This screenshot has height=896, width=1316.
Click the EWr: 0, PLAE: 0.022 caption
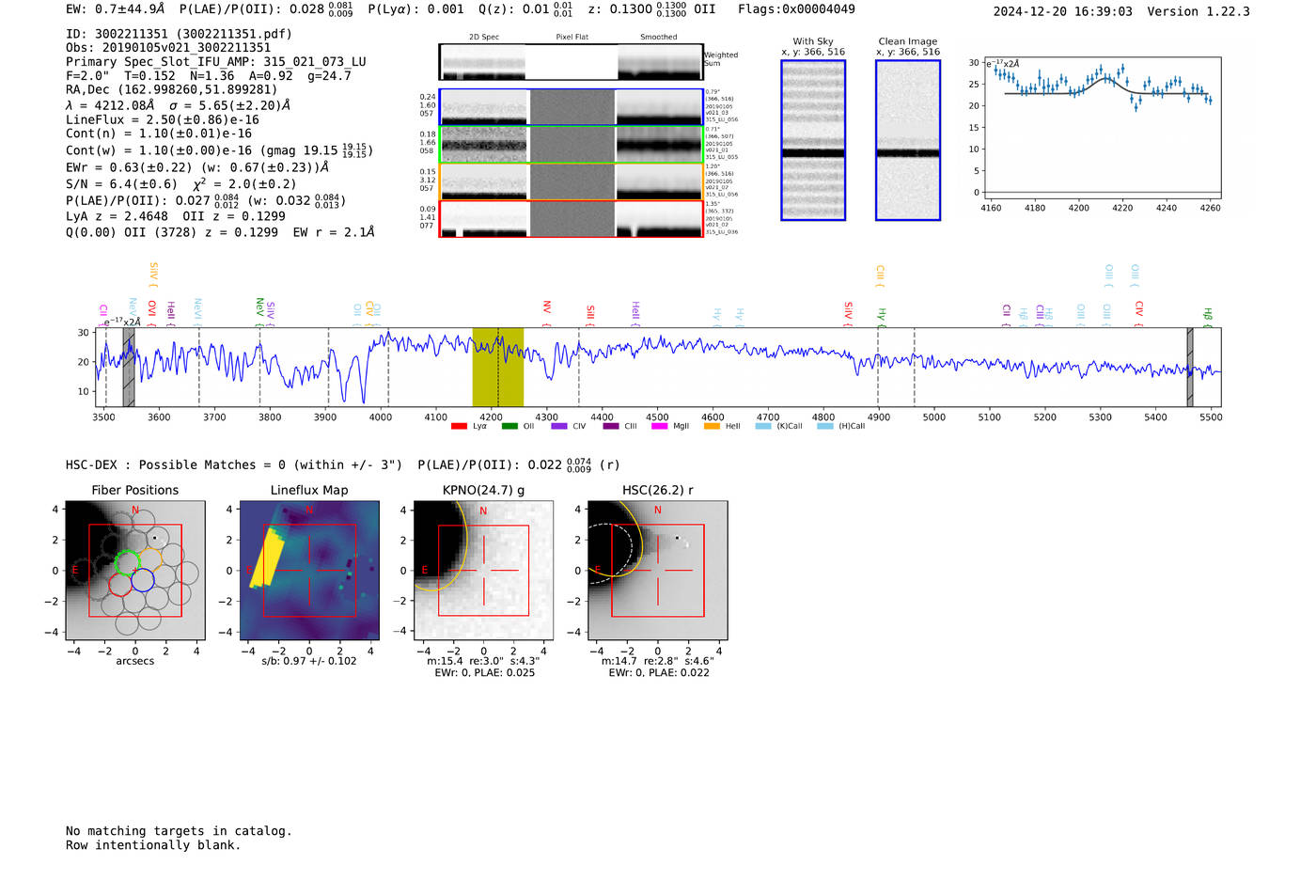coord(659,672)
